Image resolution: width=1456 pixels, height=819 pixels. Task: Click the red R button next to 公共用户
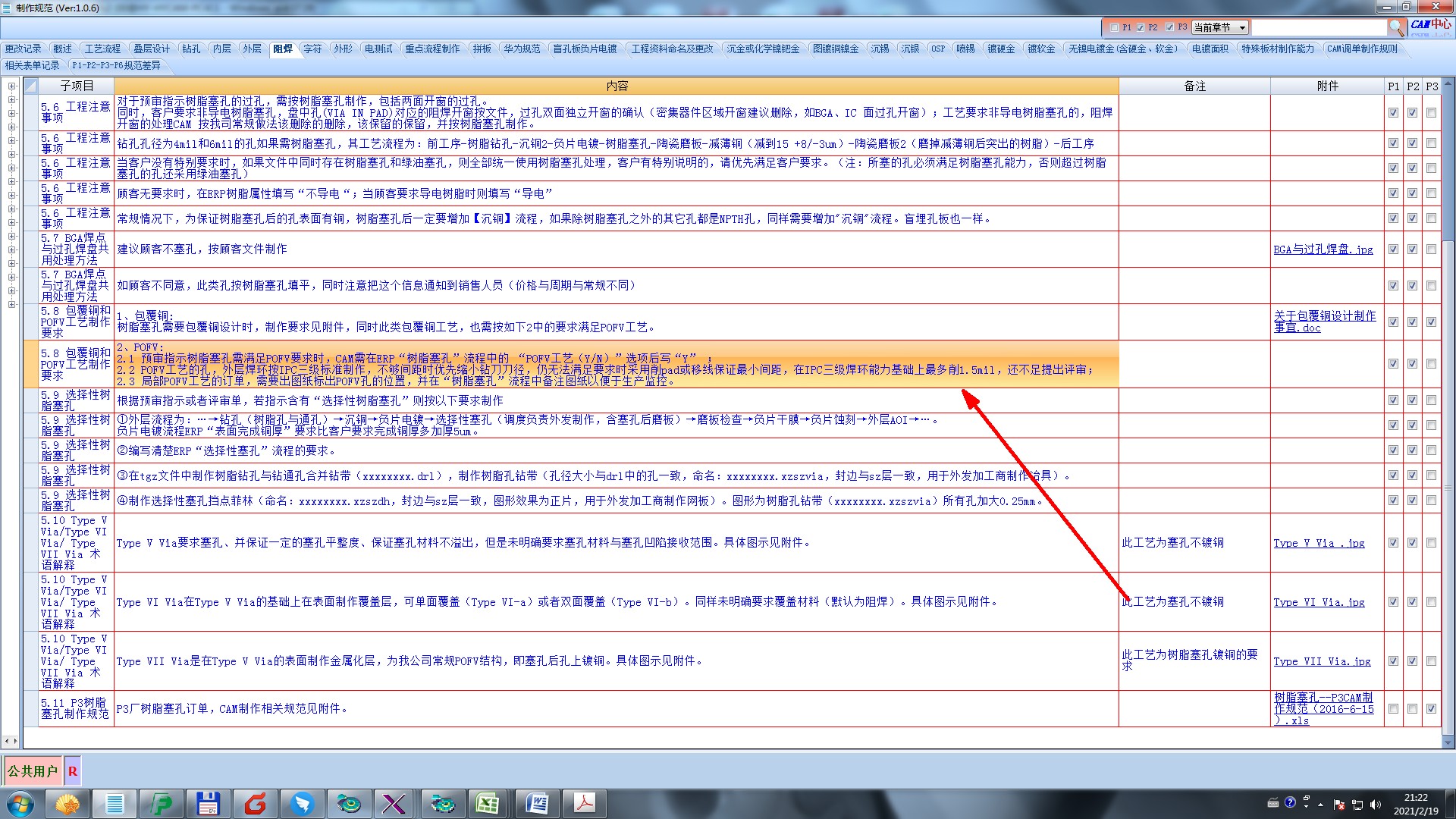(x=73, y=771)
